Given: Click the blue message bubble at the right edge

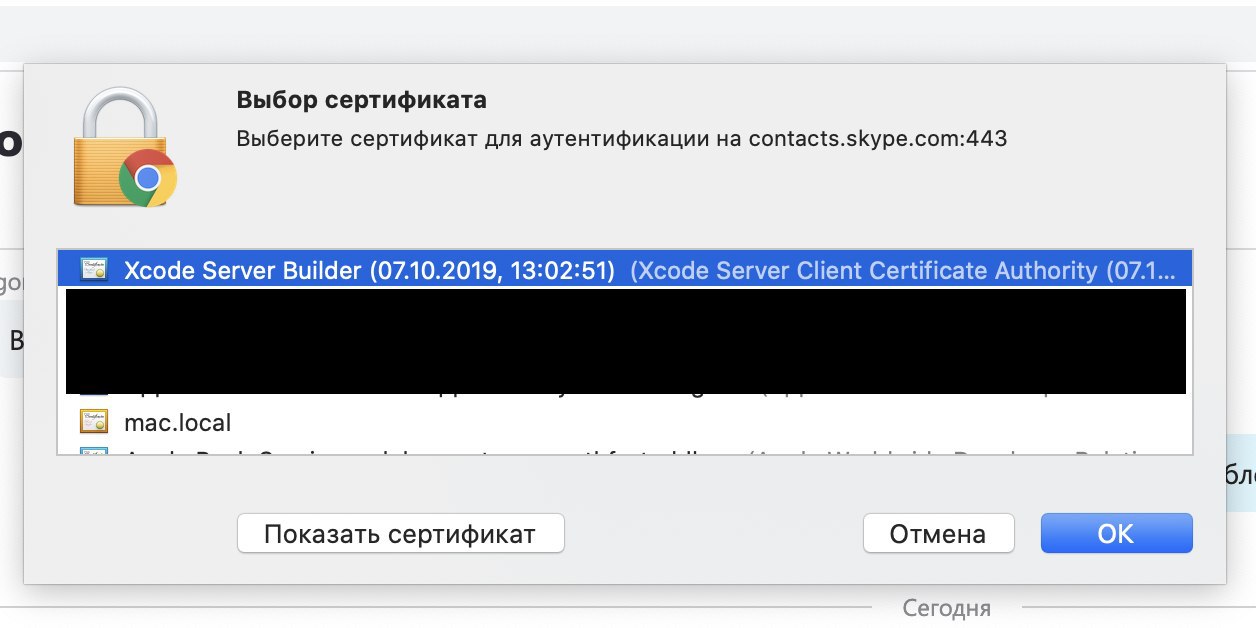Looking at the screenshot, I should pyautogui.click(x=1241, y=474).
